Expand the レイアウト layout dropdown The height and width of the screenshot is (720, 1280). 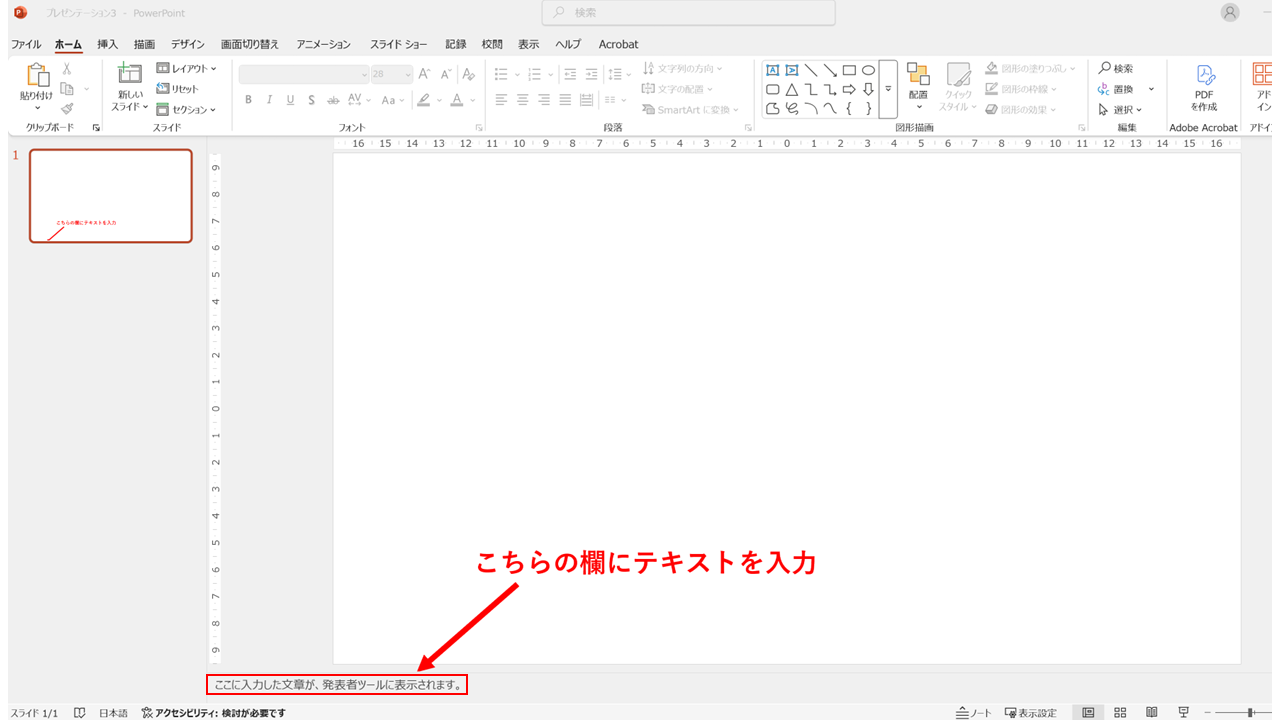pos(186,68)
